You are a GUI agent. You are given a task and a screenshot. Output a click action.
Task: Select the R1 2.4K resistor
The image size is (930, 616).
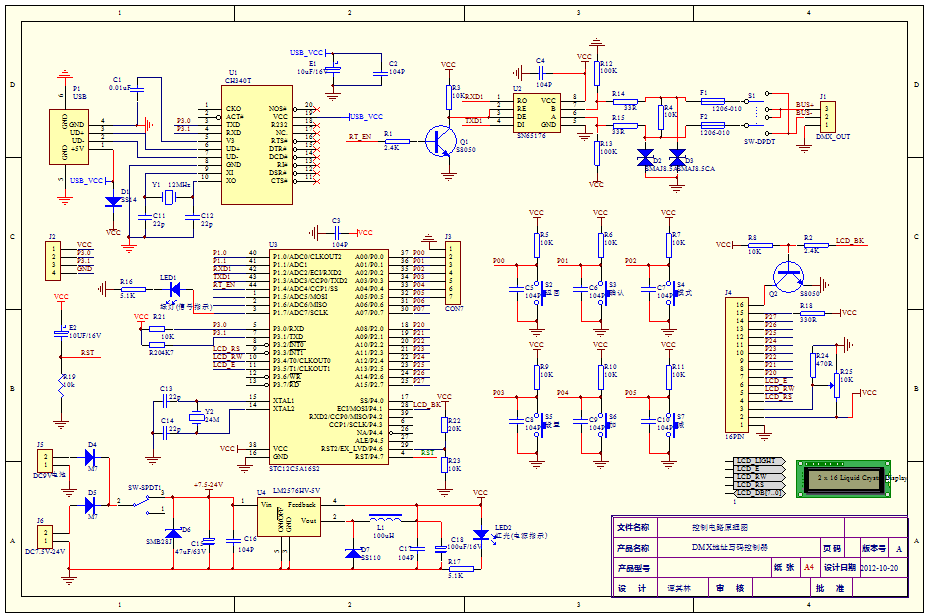[x=397, y=142]
